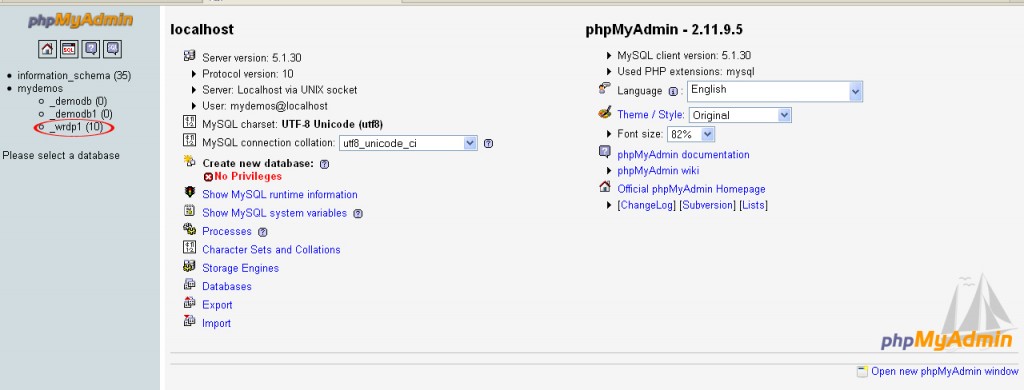Viewport: 1024px width, 390px height.
Task: Select the _wrdp1 database
Action: (76, 127)
